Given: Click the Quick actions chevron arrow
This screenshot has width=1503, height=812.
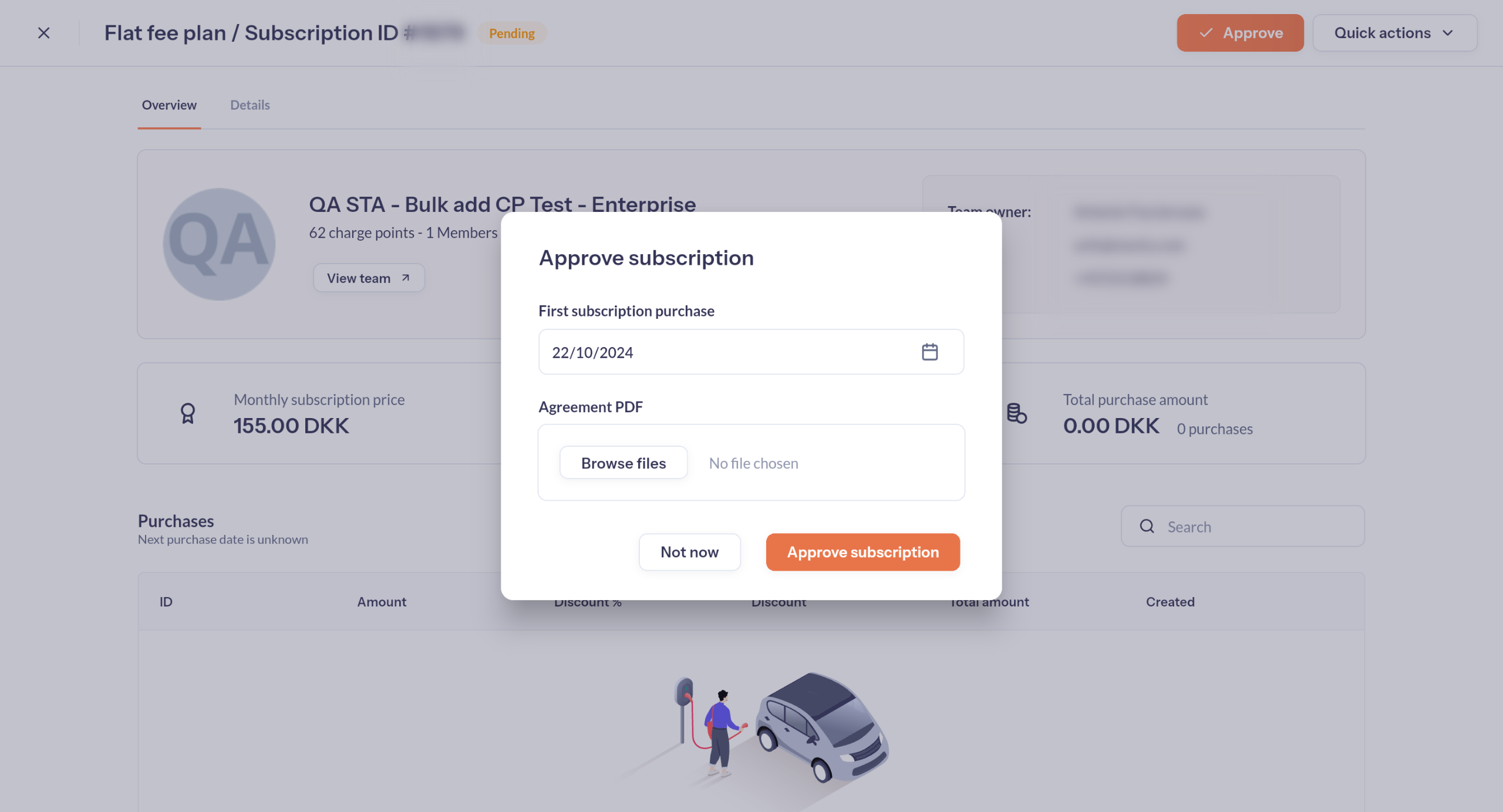Looking at the screenshot, I should [1448, 33].
